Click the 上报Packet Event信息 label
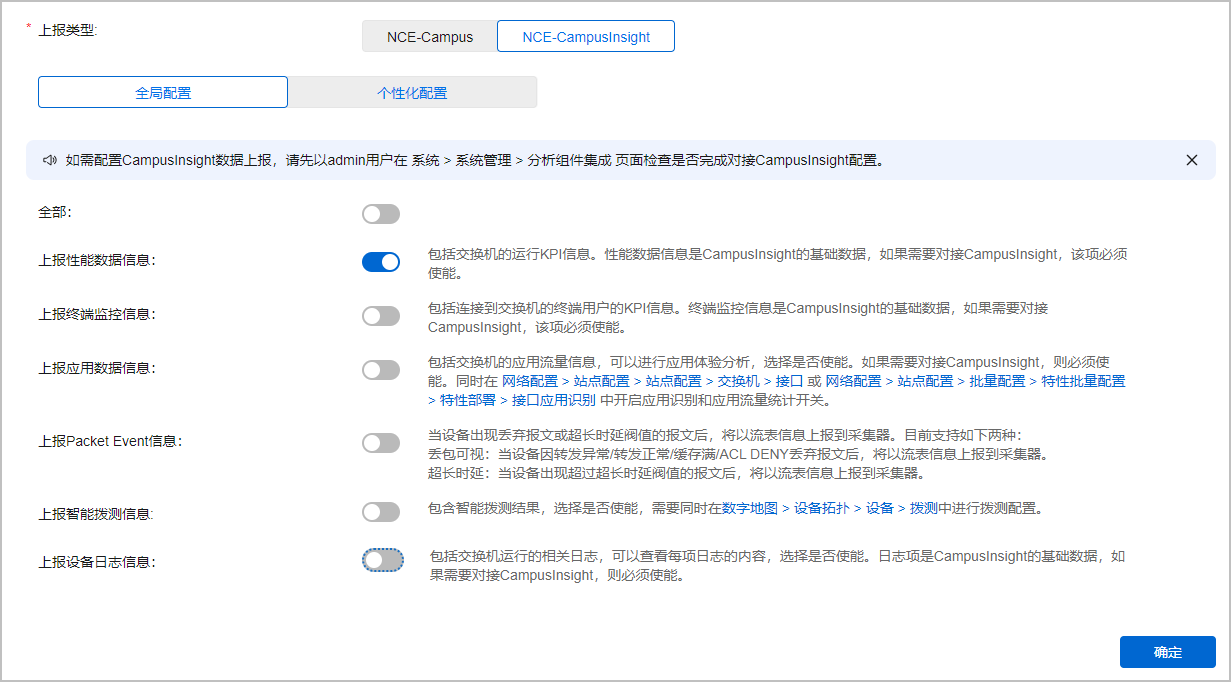The image size is (1231, 682). point(111,440)
